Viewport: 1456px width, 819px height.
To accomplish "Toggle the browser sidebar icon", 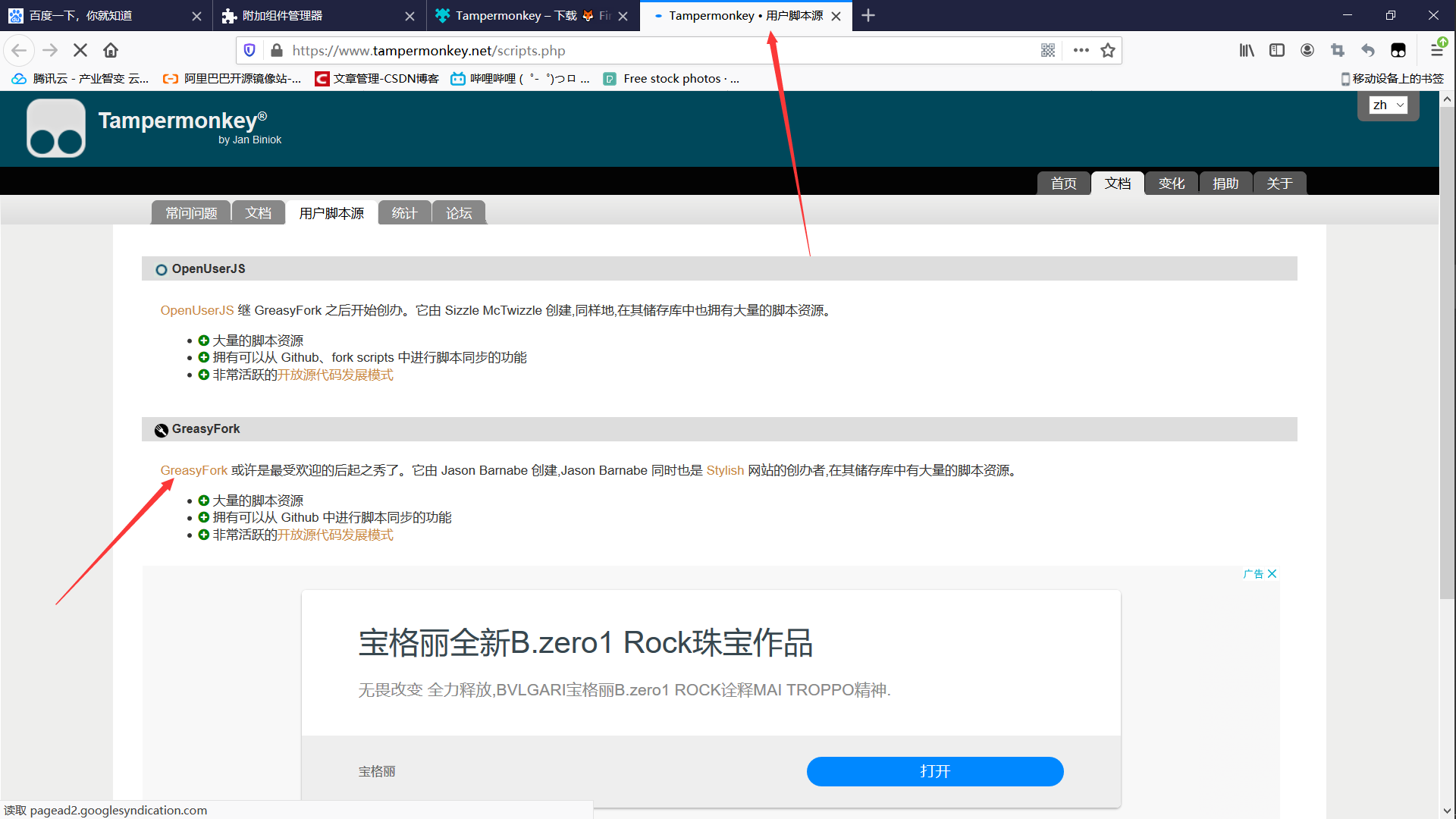I will [1277, 50].
